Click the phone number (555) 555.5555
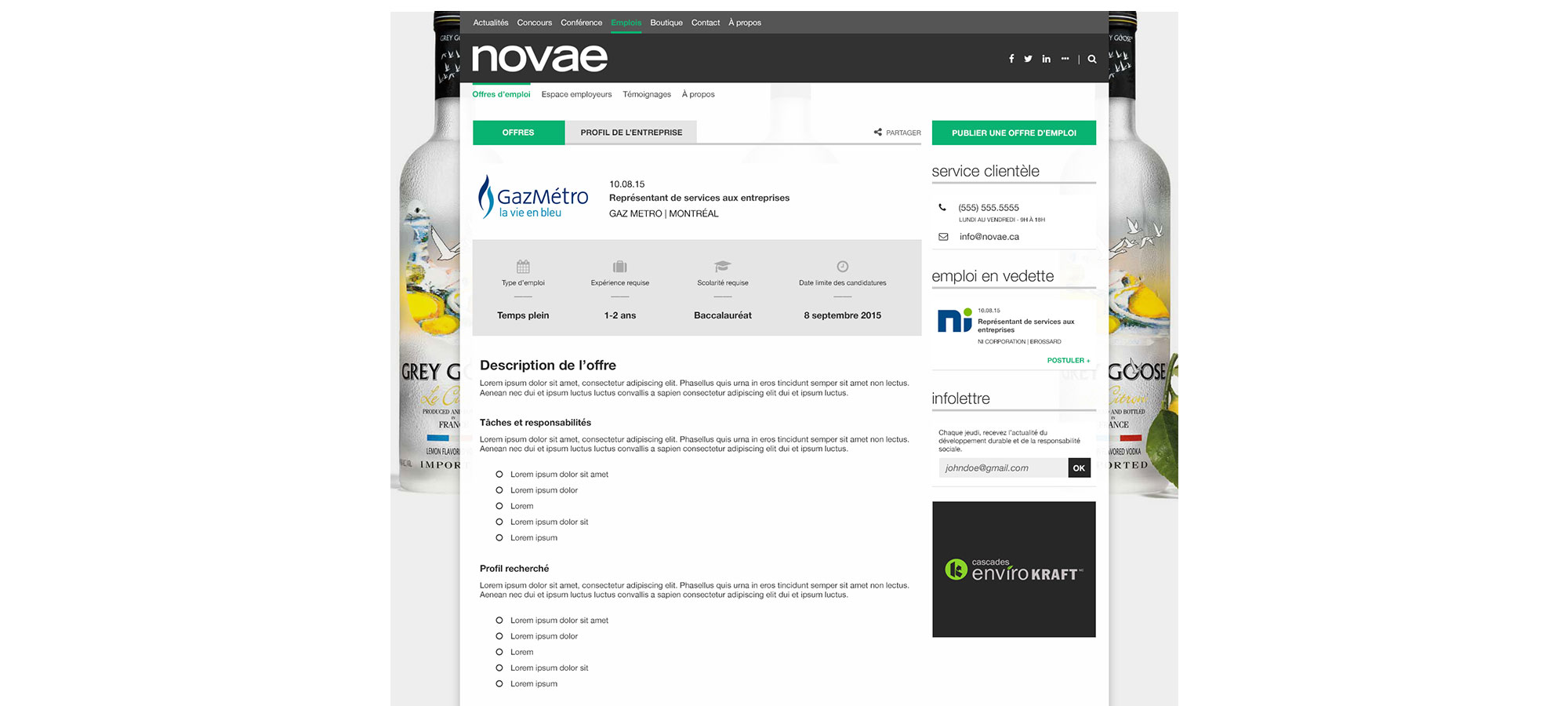The width and height of the screenshot is (1568, 706). [989, 208]
